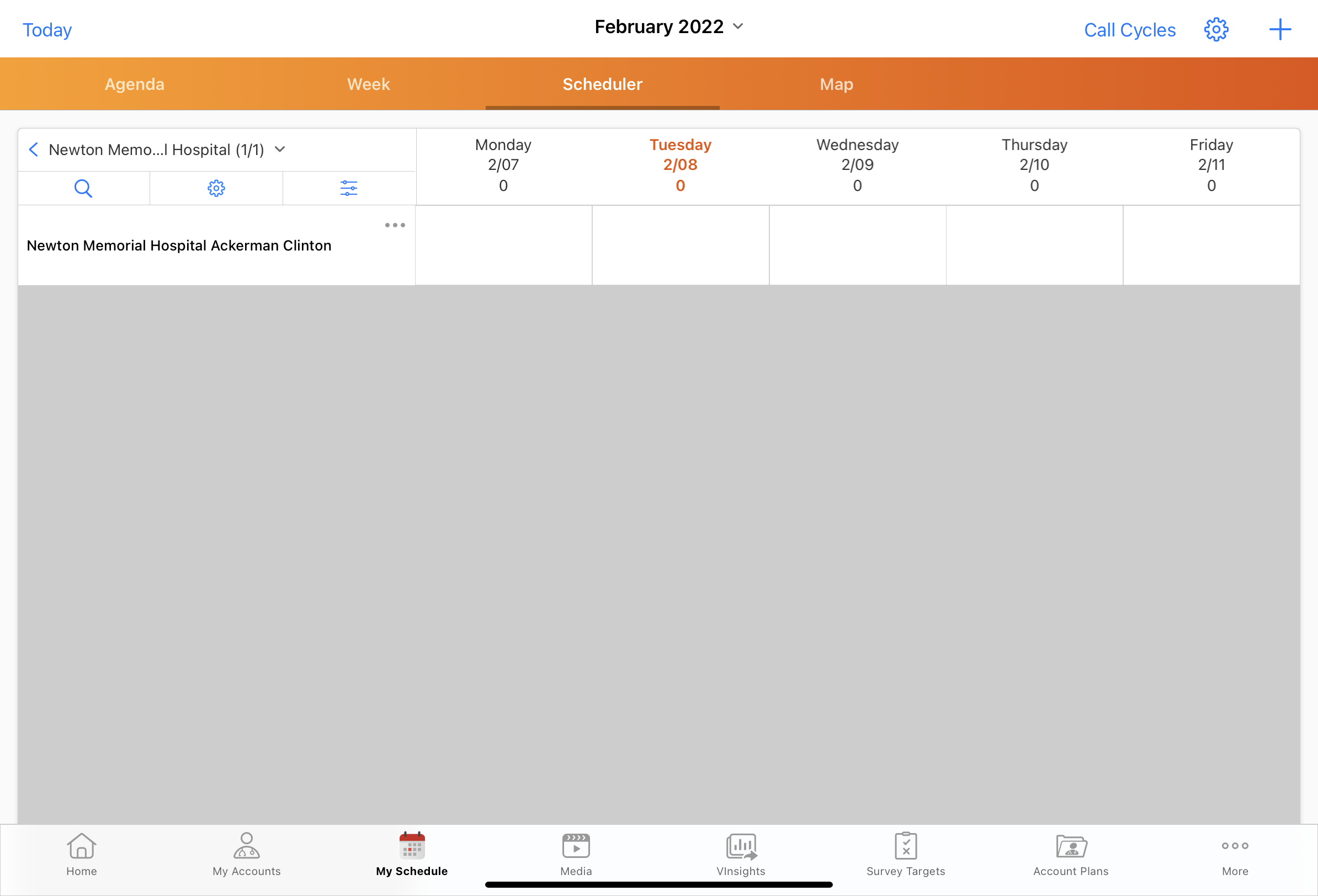Open Call Cycles
1318x896 pixels.
pyautogui.click(x=1130, y=29)
